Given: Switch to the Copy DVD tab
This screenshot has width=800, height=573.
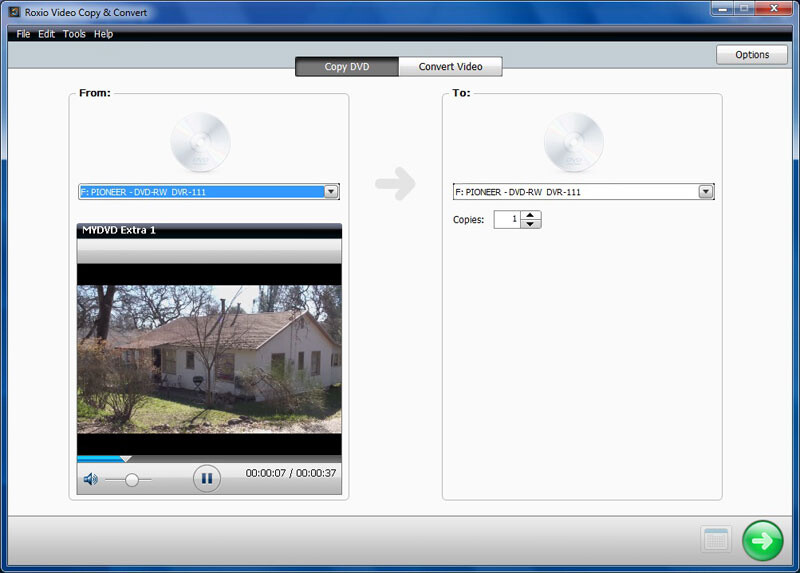Looking at the screenshot, I should (x=347, y=67).
